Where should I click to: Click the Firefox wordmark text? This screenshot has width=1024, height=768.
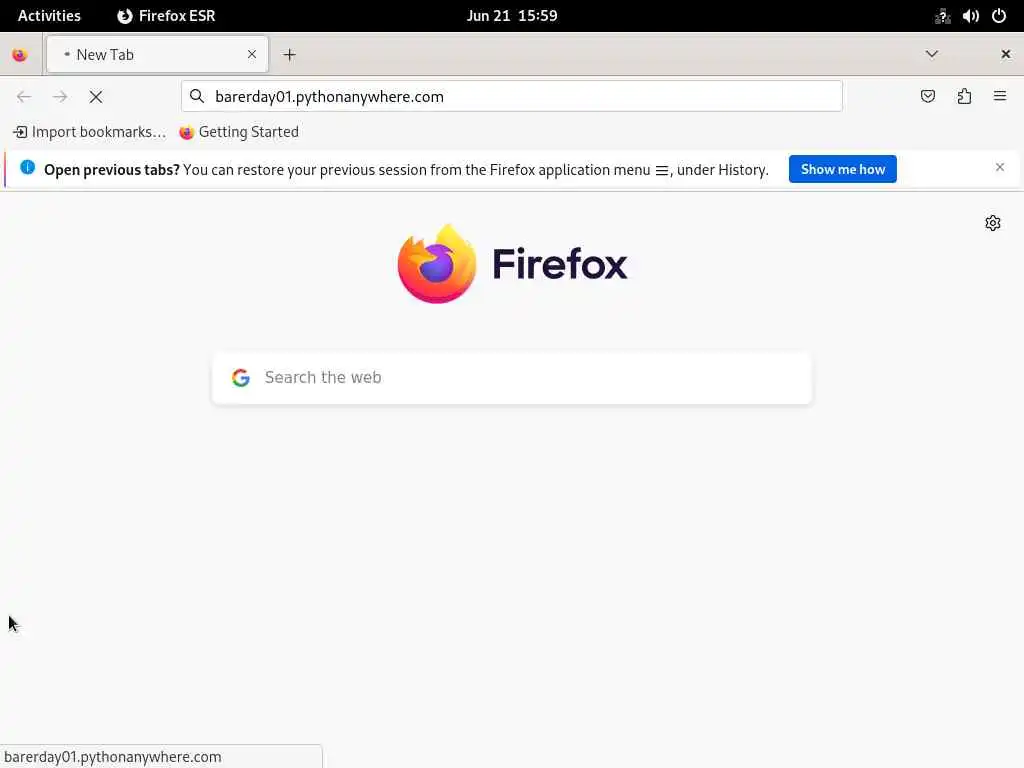(560, 264)
